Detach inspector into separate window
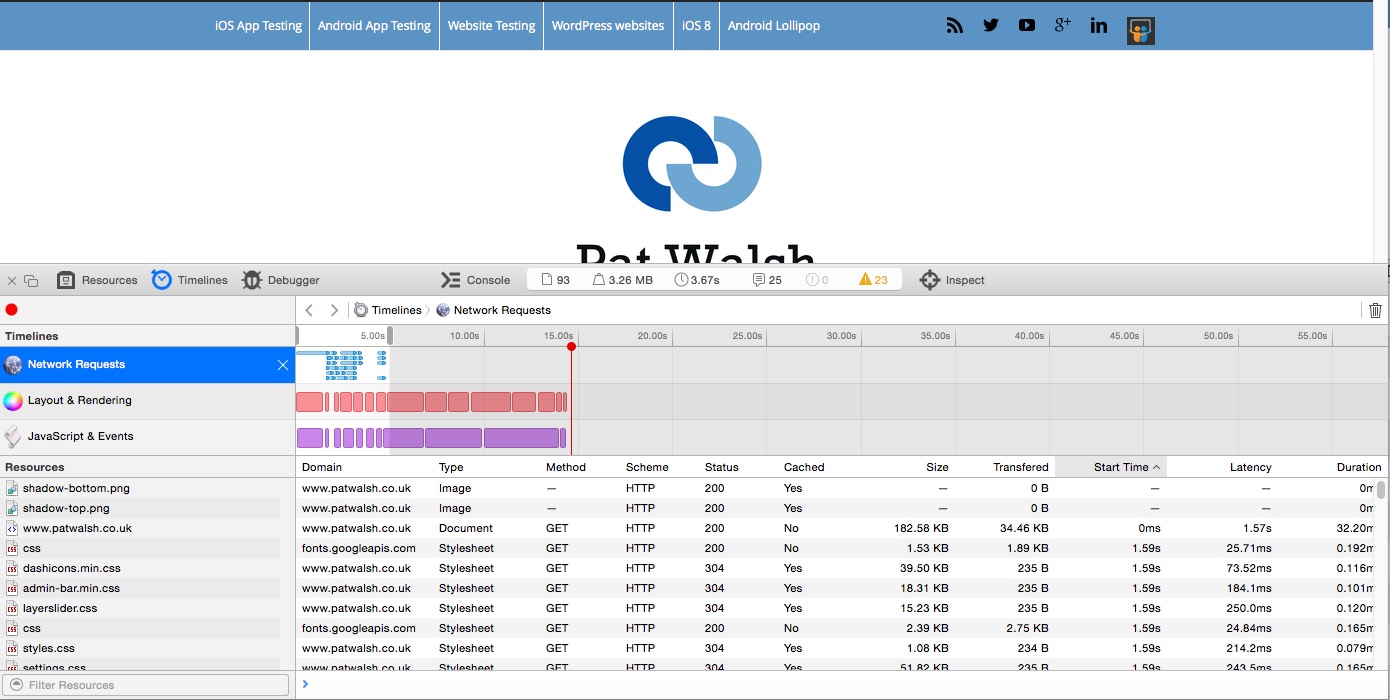 (31, 281)
